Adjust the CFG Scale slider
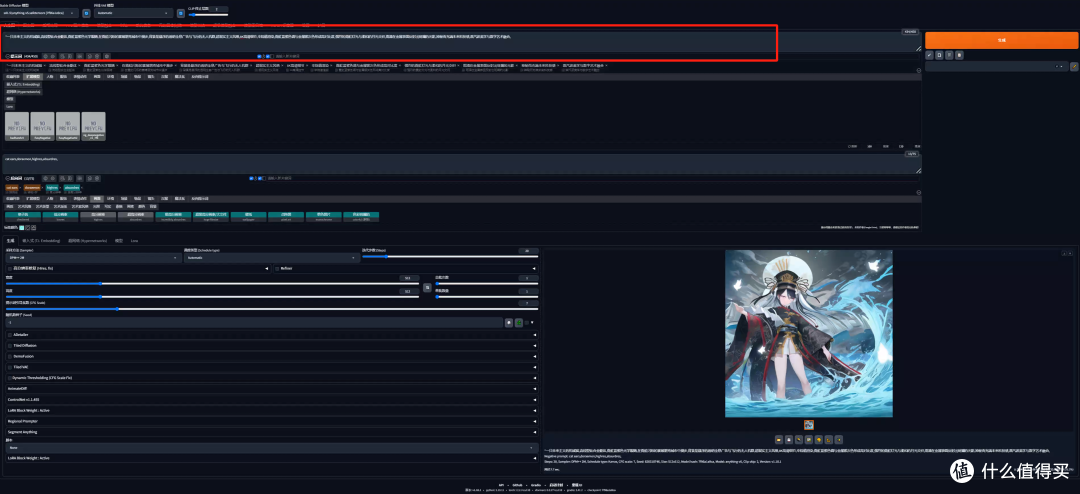This screenshot has height=494, width=1080. (x=271, y=308)
